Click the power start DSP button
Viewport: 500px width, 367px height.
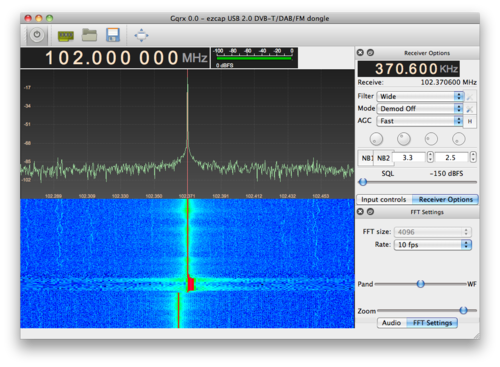37,35
